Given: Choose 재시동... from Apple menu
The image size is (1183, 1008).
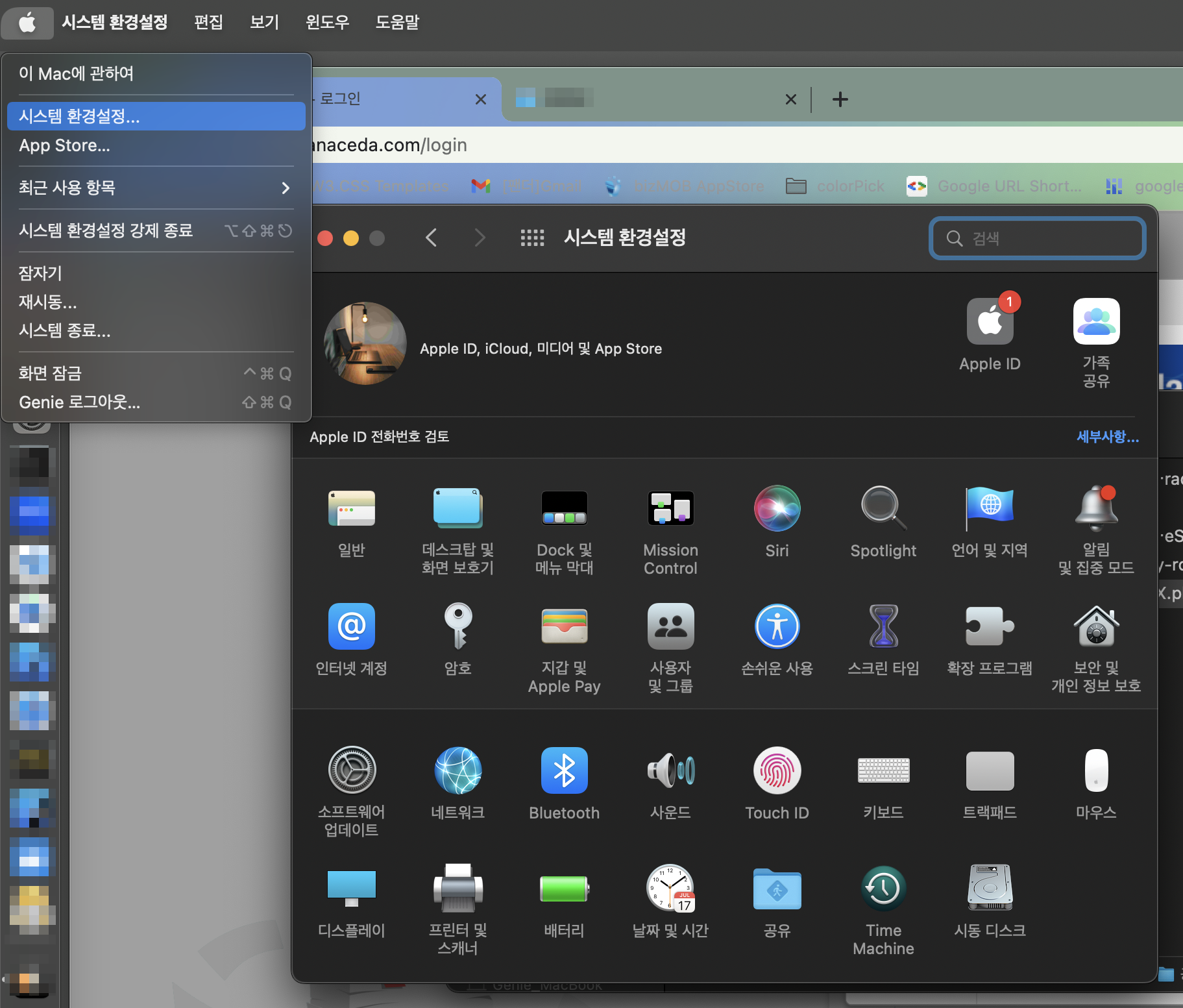Looking at the screenshot, I should [x=156, y=302].
